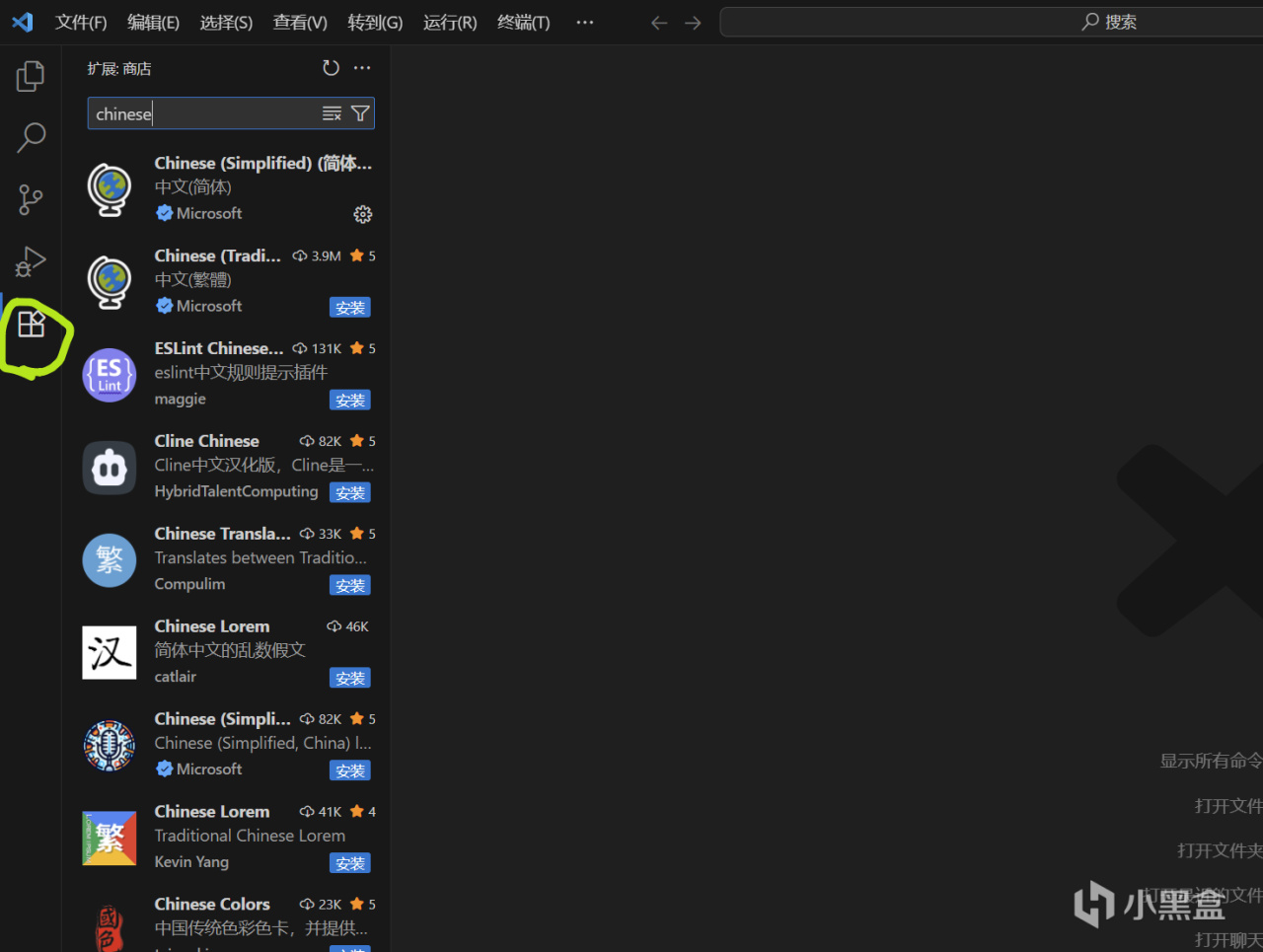Select the Chinese (Simplified) 简体 extension title
Viewport: 1263px width, 952px height.
click(263, 163)
